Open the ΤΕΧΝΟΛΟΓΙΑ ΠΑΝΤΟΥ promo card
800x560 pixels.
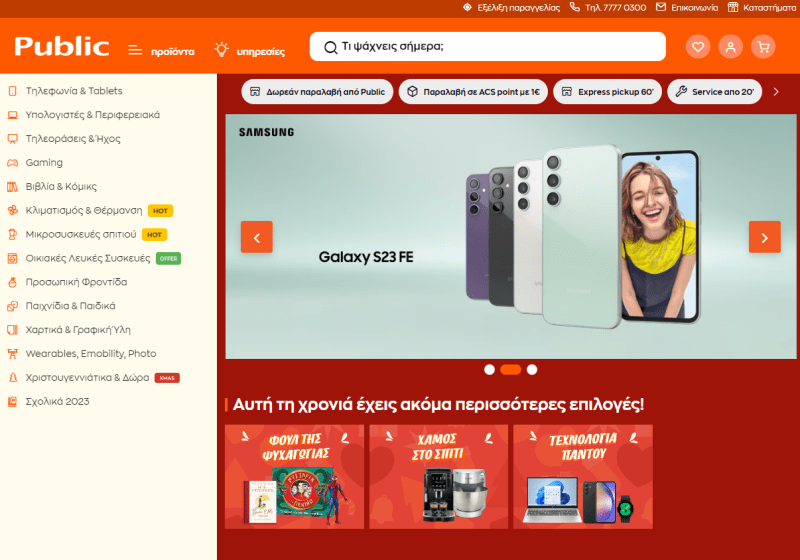pos(583,477)
